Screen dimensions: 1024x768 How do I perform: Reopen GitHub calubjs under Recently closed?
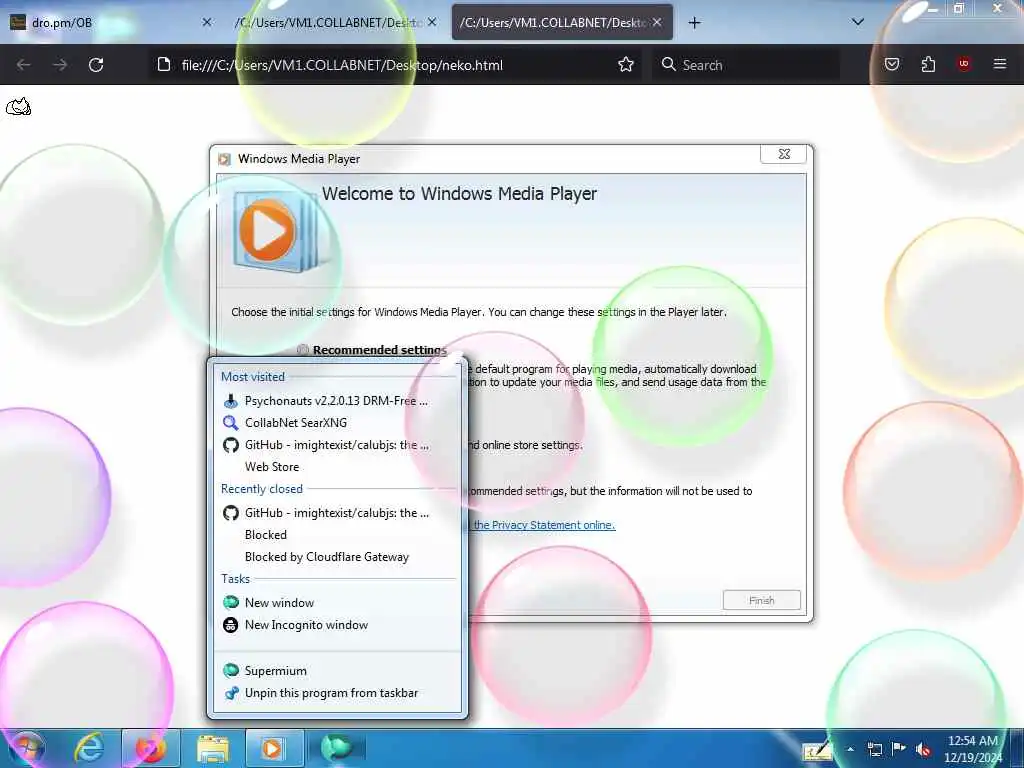click(337, 513)
